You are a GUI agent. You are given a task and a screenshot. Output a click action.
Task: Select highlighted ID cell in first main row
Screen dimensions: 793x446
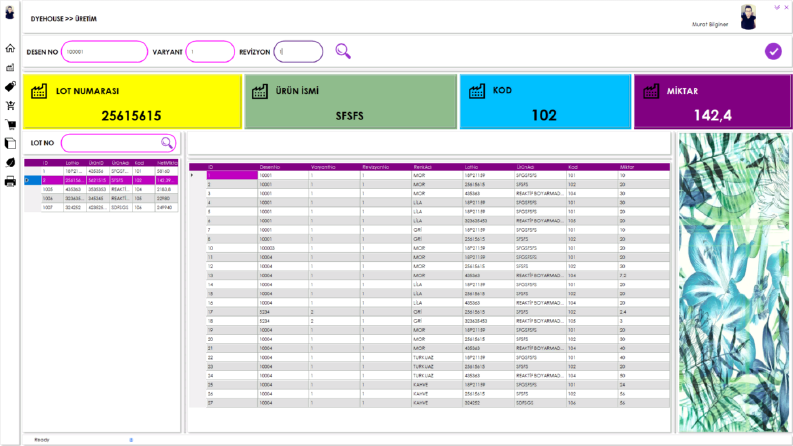[232, 175]
